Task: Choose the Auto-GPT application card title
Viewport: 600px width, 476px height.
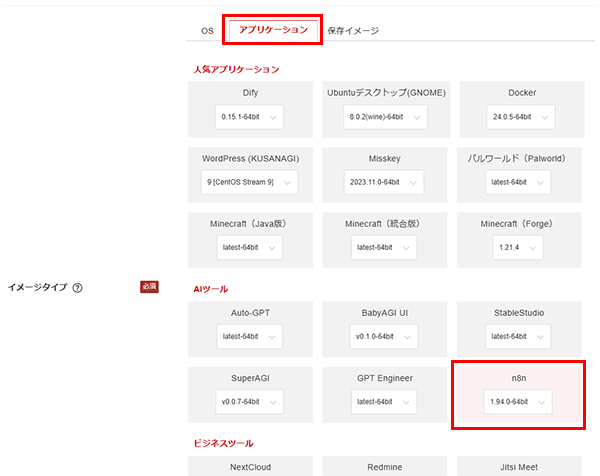Action: click(x=250, y=313)
